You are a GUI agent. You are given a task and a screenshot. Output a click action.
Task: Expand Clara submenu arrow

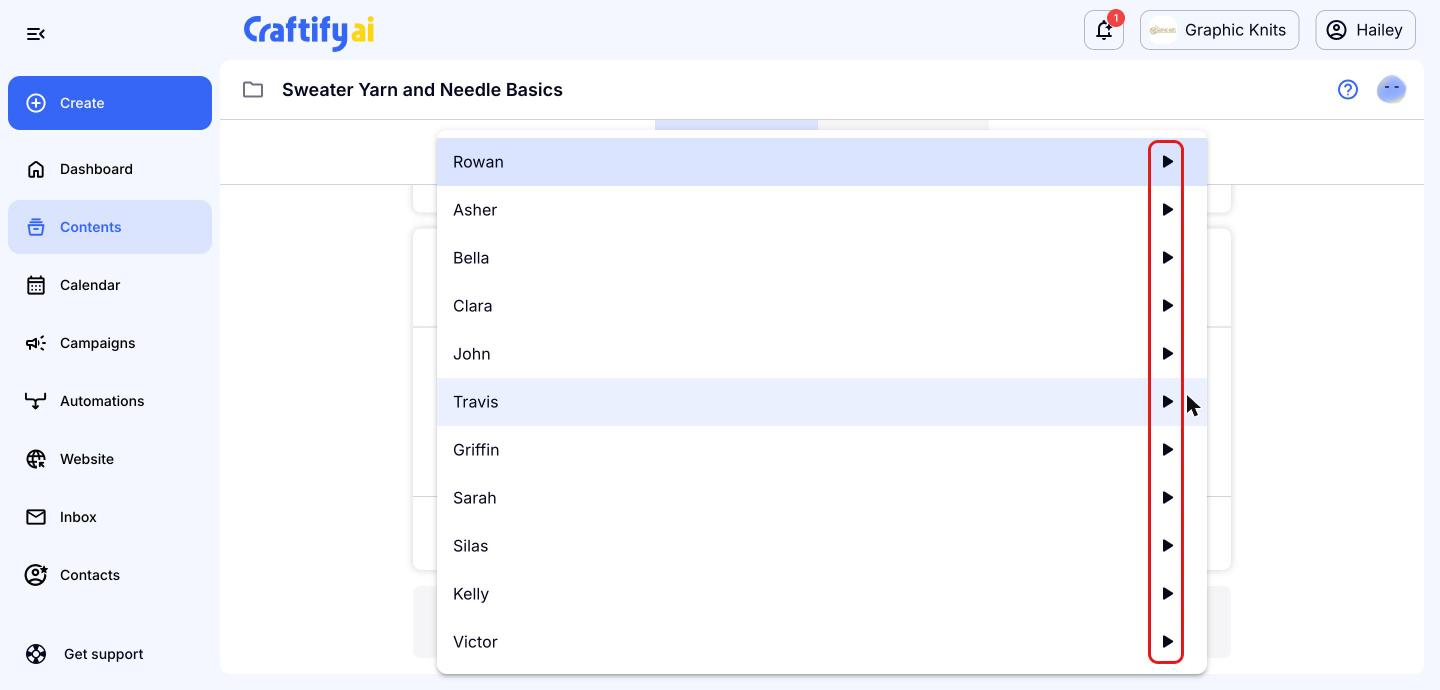click(1167, 306)
